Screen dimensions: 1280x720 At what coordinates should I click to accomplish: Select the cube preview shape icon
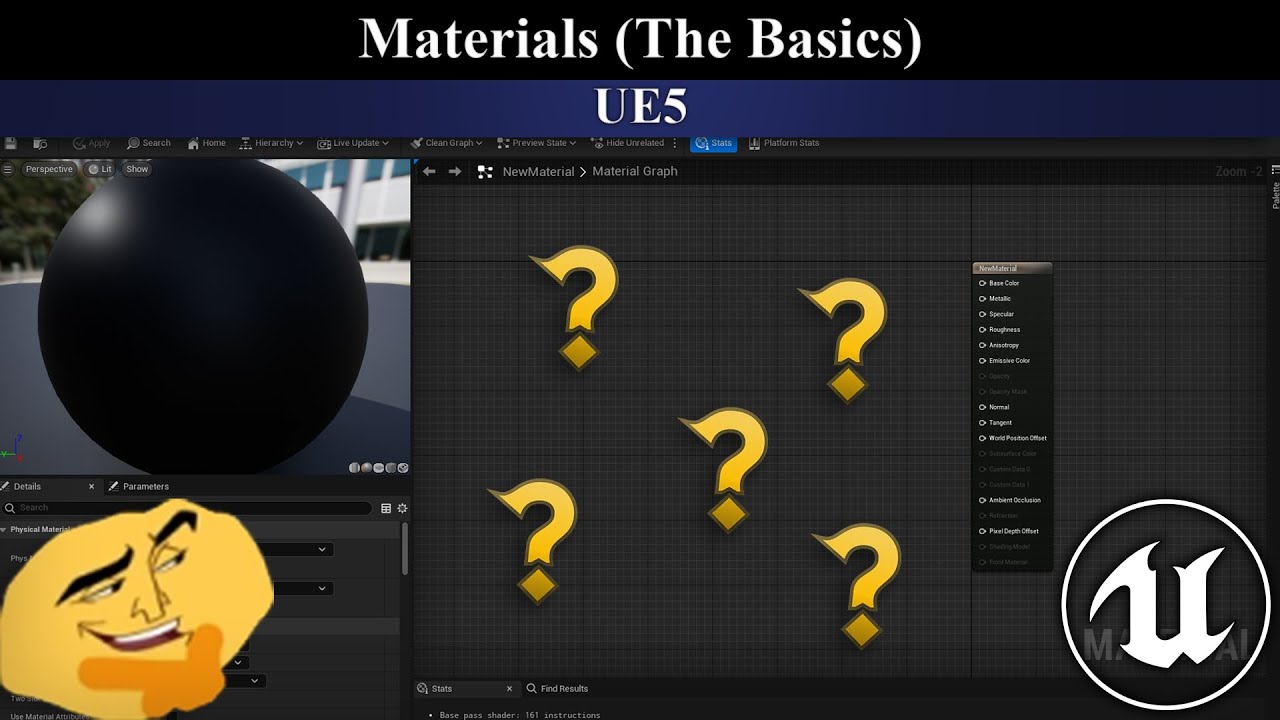pyautogui.click(x=391, y=468)
